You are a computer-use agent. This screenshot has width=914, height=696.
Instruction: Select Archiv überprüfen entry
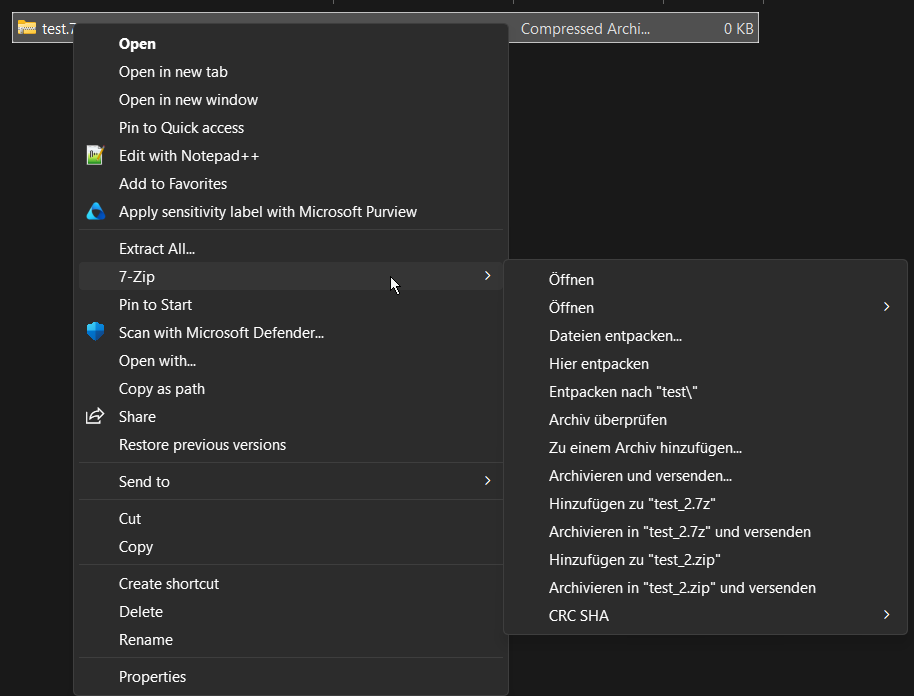coord(607,420)
